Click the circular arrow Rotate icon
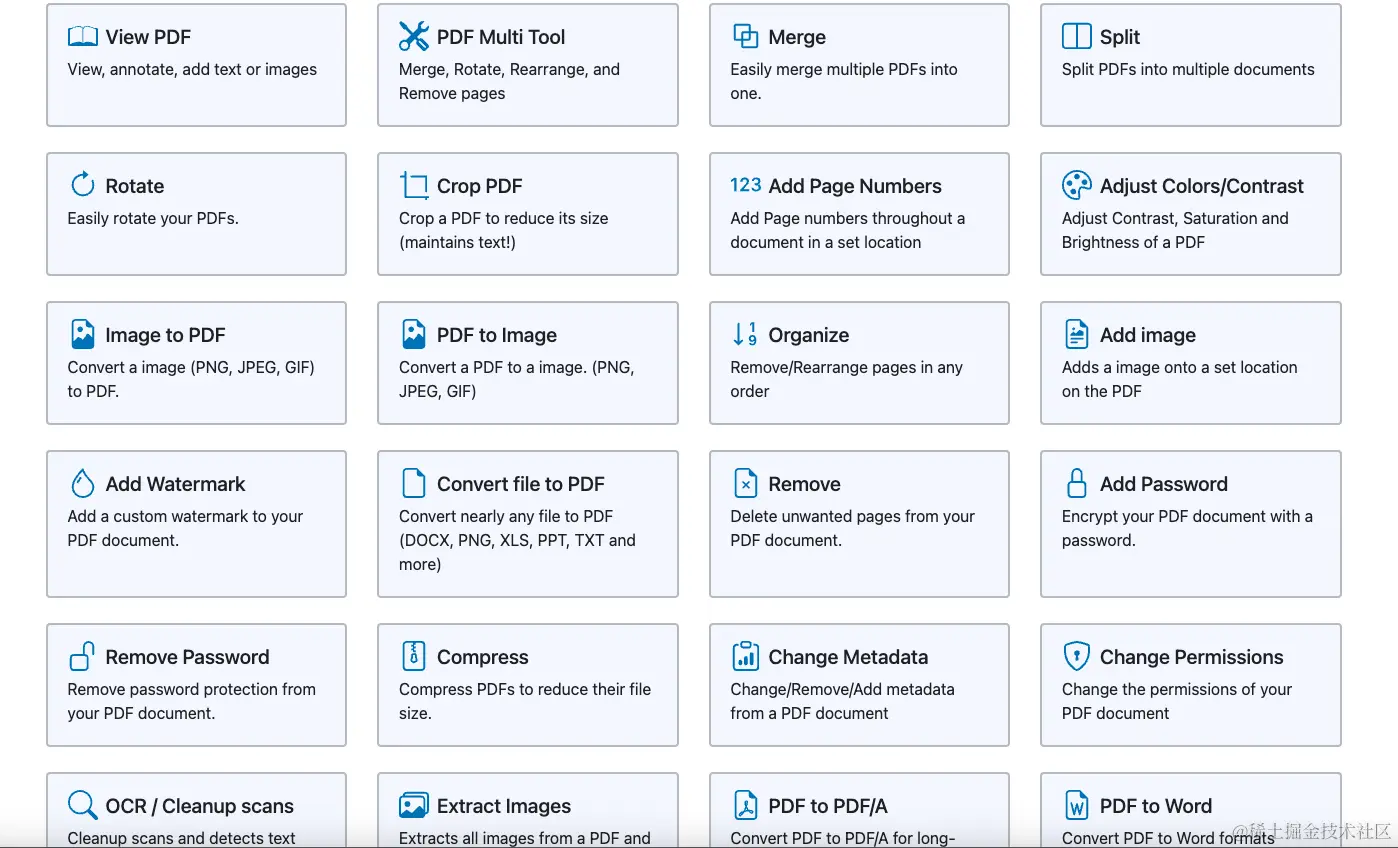This screenshot has width=1398, height=848. [83, 185]
